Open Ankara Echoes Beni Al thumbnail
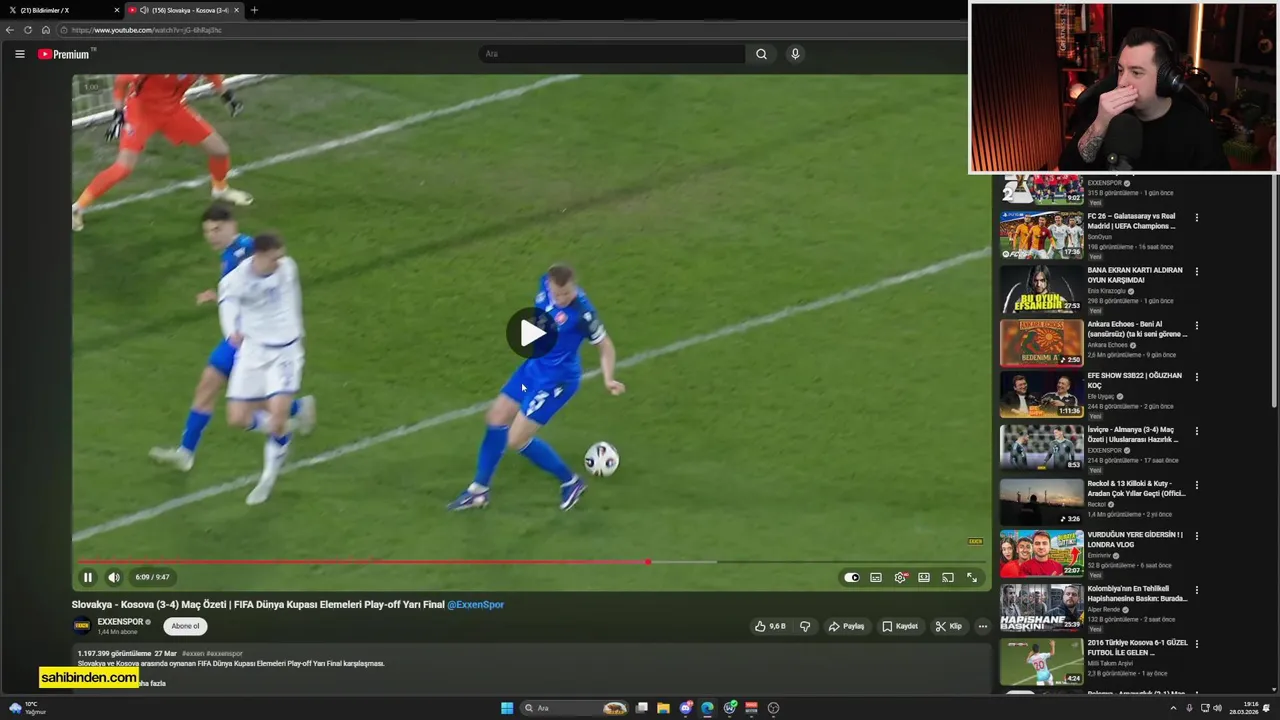Viewport: 1280px width, 720px height. click(1042, 343)
